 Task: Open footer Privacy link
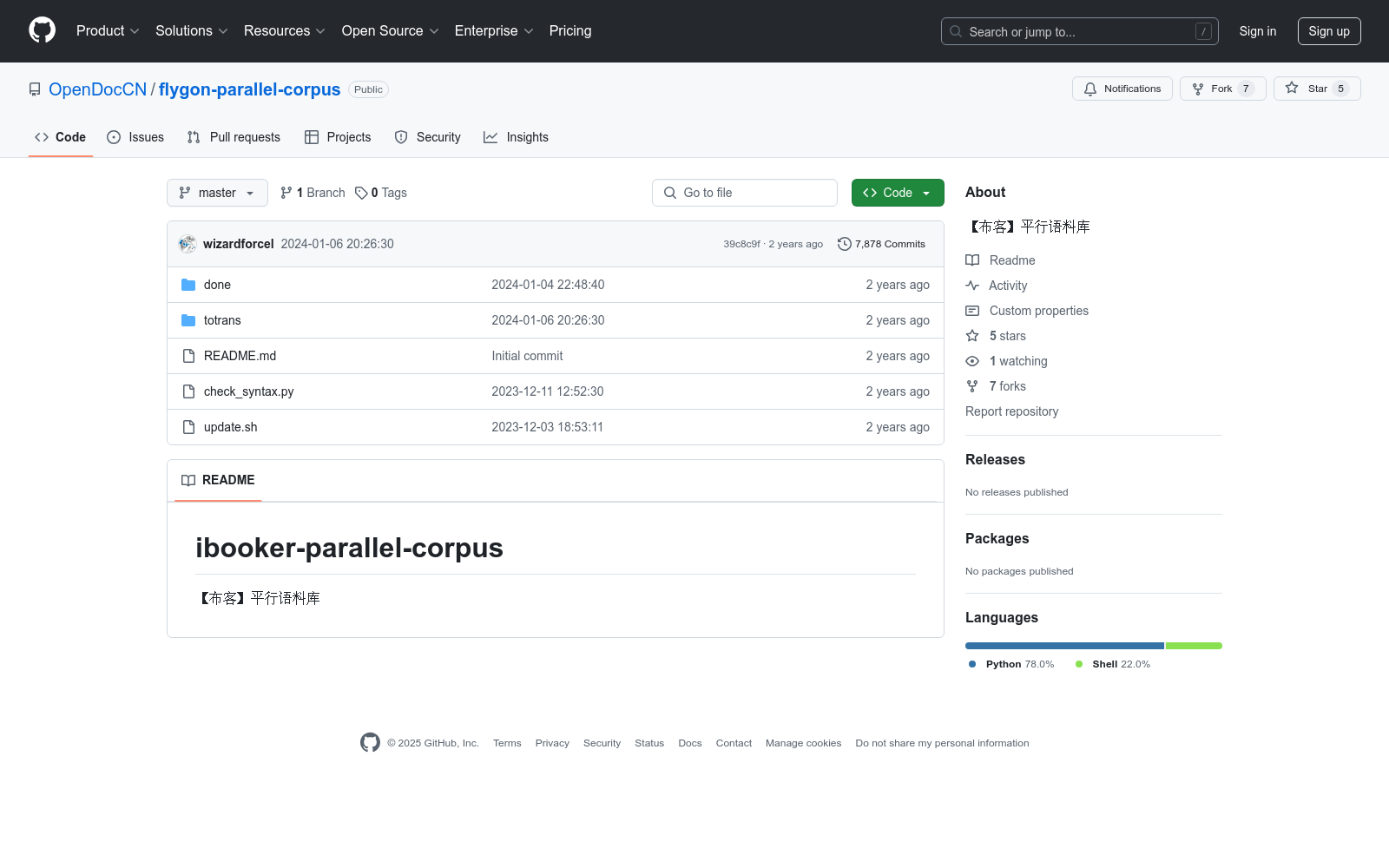coord(552,743)
